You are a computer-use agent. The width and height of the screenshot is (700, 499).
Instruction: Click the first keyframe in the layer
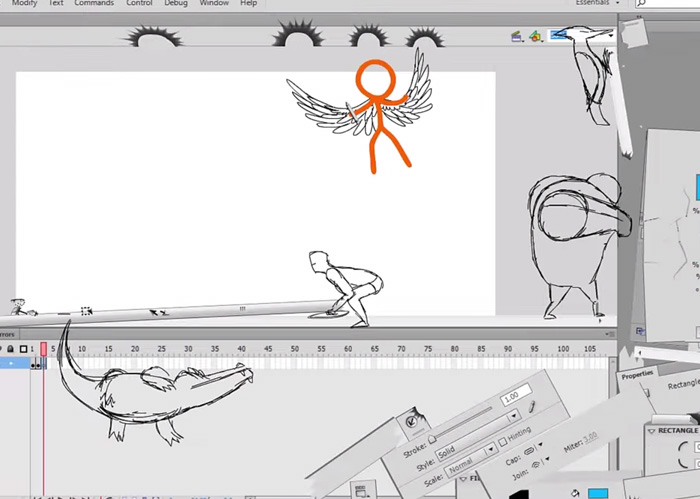point(33,365)
